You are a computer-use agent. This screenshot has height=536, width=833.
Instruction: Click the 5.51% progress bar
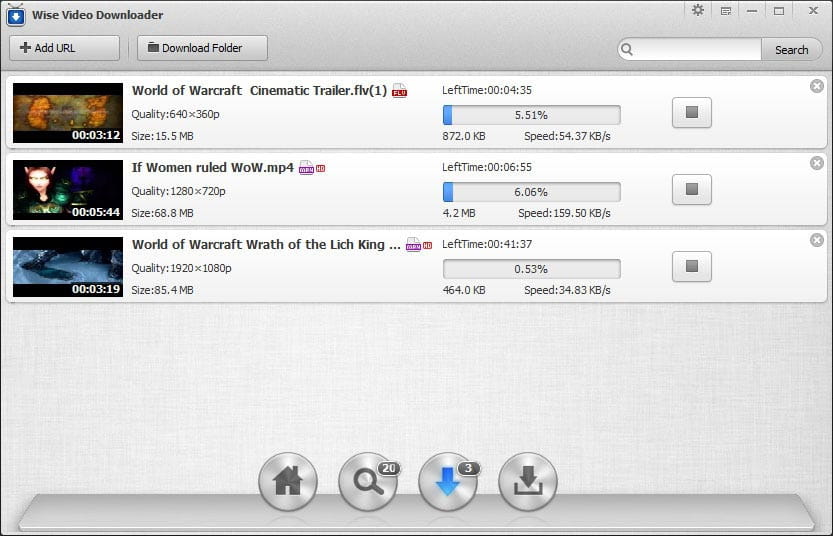click(531, 115)
